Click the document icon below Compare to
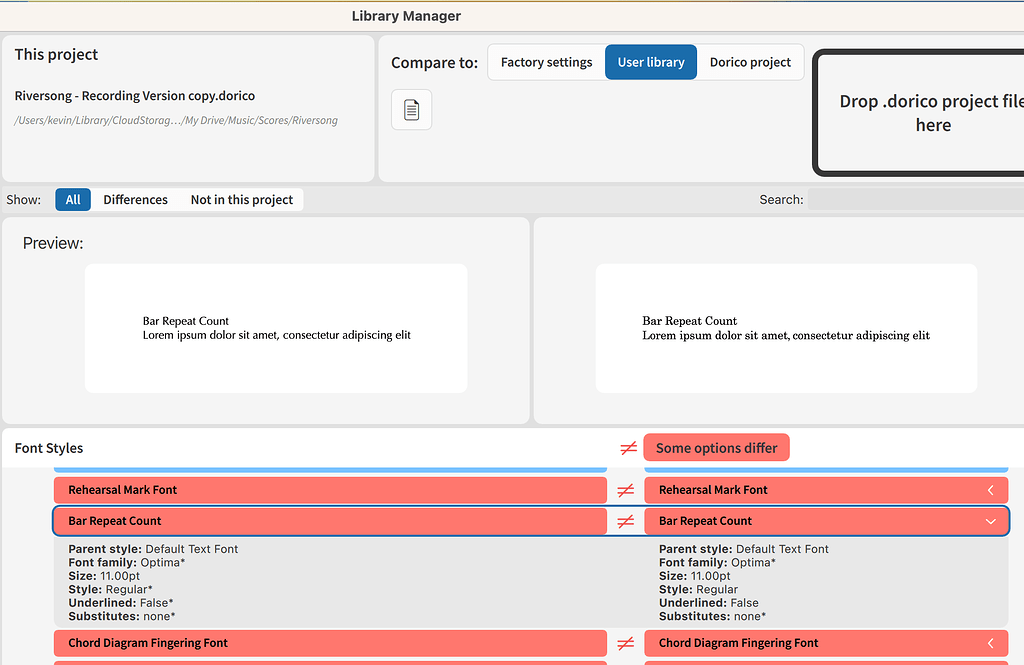 click(x=411, y=109)
